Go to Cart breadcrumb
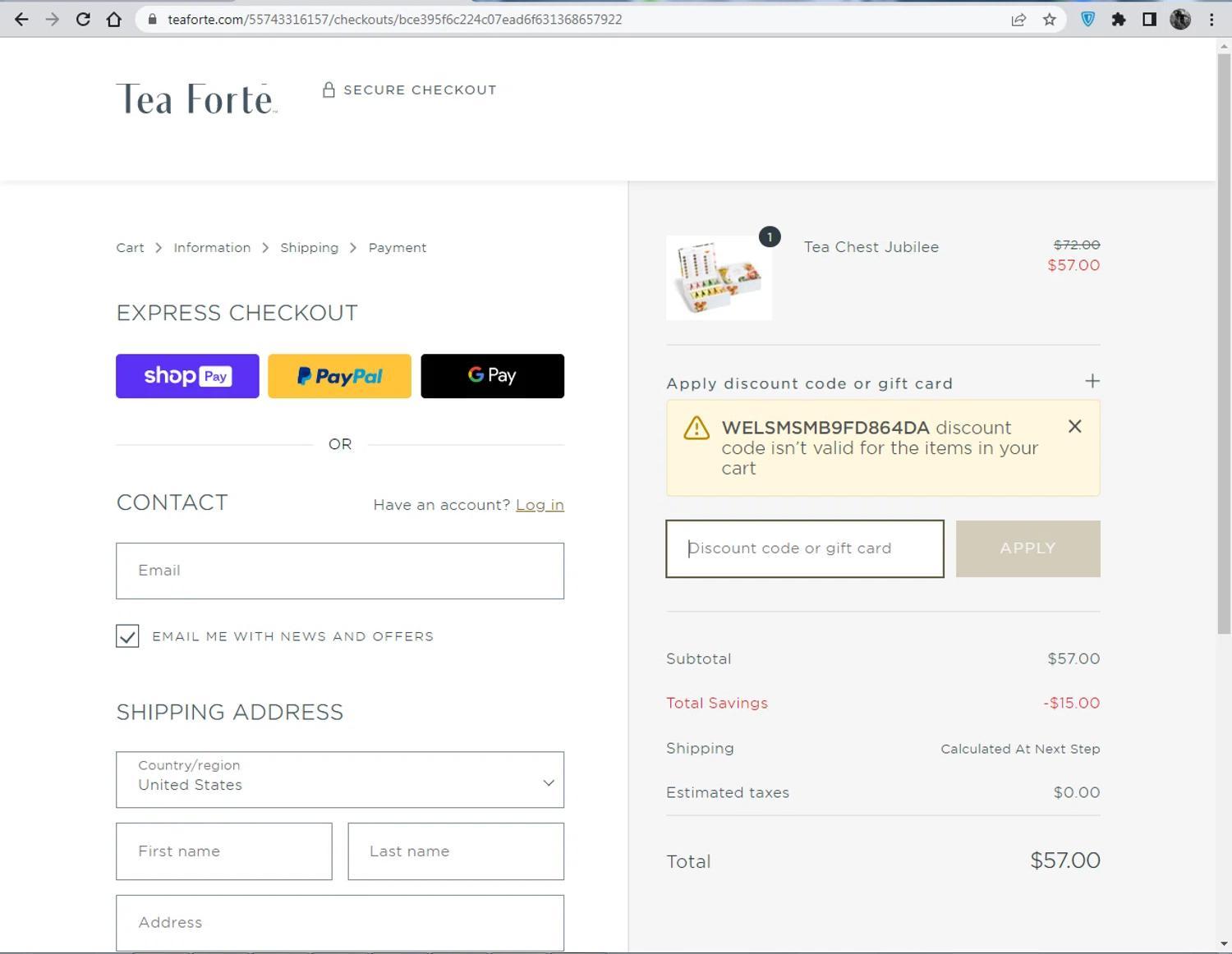Screen dimensions: 1232x954 [130, 248]
